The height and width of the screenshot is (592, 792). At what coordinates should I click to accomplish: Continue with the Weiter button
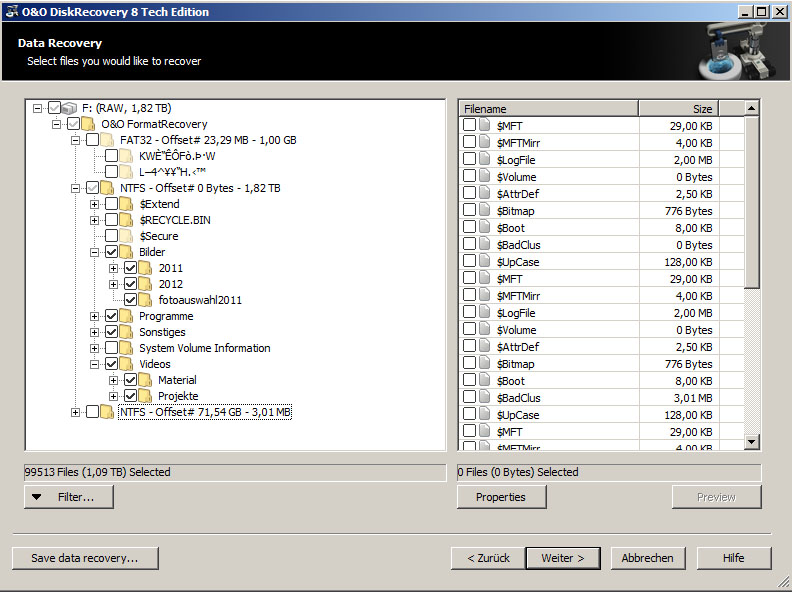tap(563, 558)
